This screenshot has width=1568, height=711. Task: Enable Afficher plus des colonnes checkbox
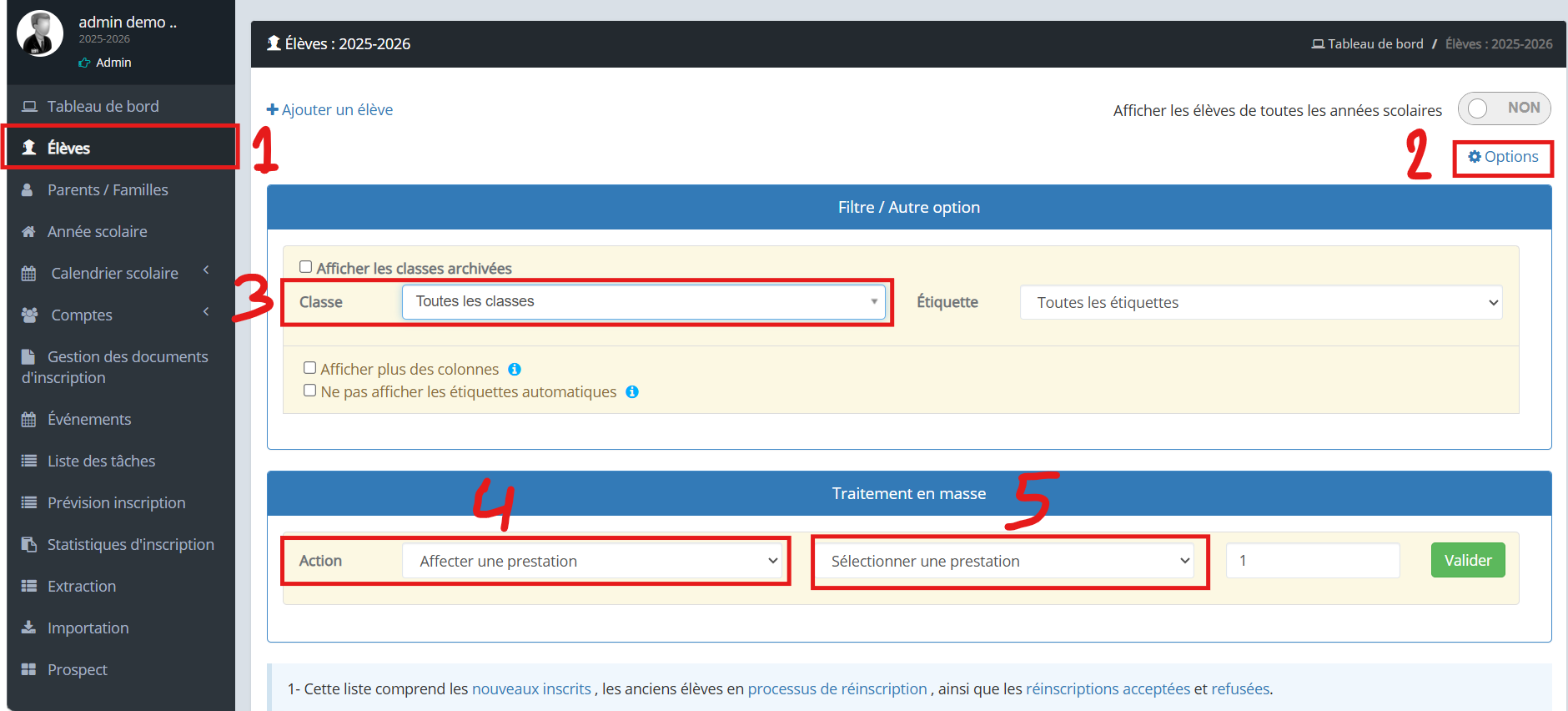pos(310,368)
